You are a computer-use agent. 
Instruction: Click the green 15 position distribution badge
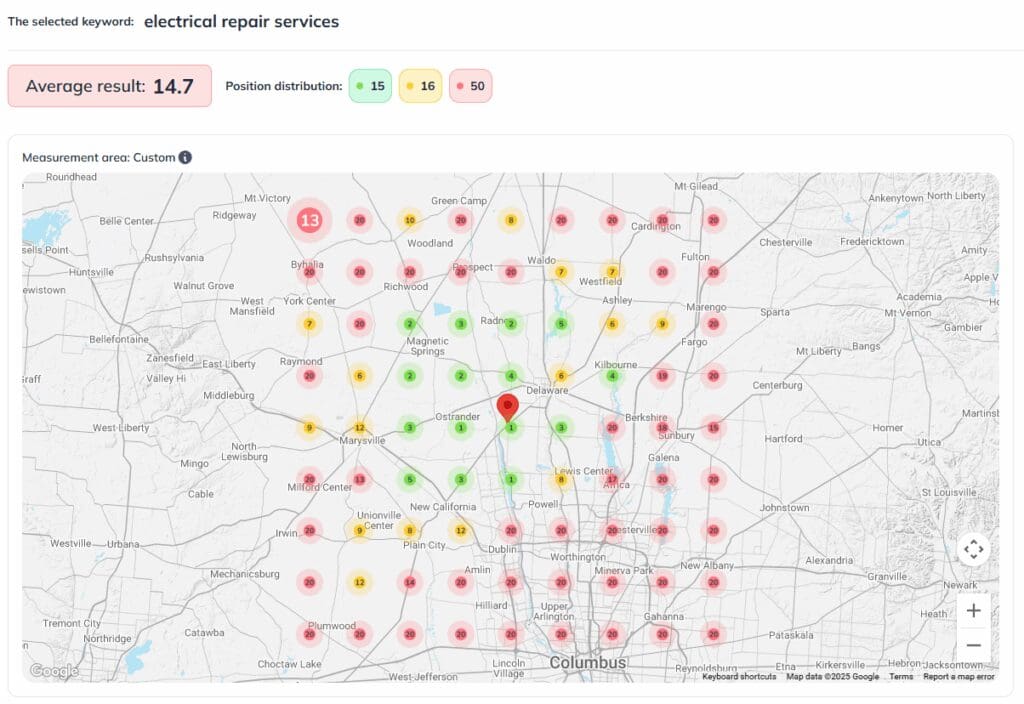click(x=370, y=86)
